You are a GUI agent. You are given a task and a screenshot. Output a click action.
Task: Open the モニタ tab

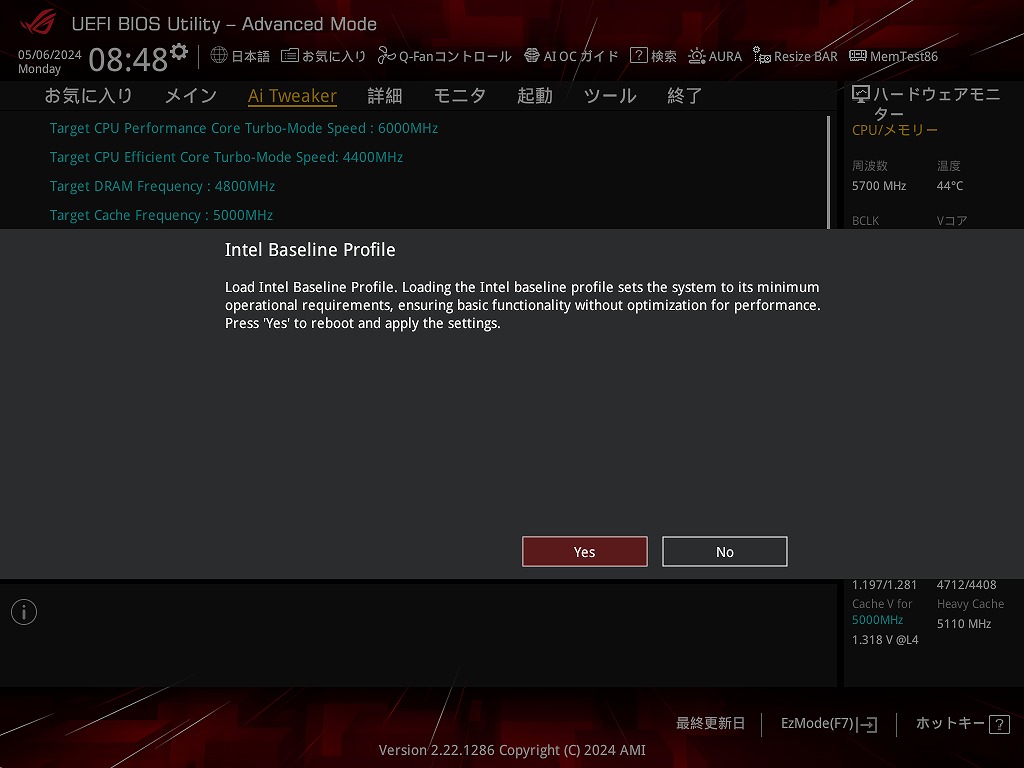[460, 96]
